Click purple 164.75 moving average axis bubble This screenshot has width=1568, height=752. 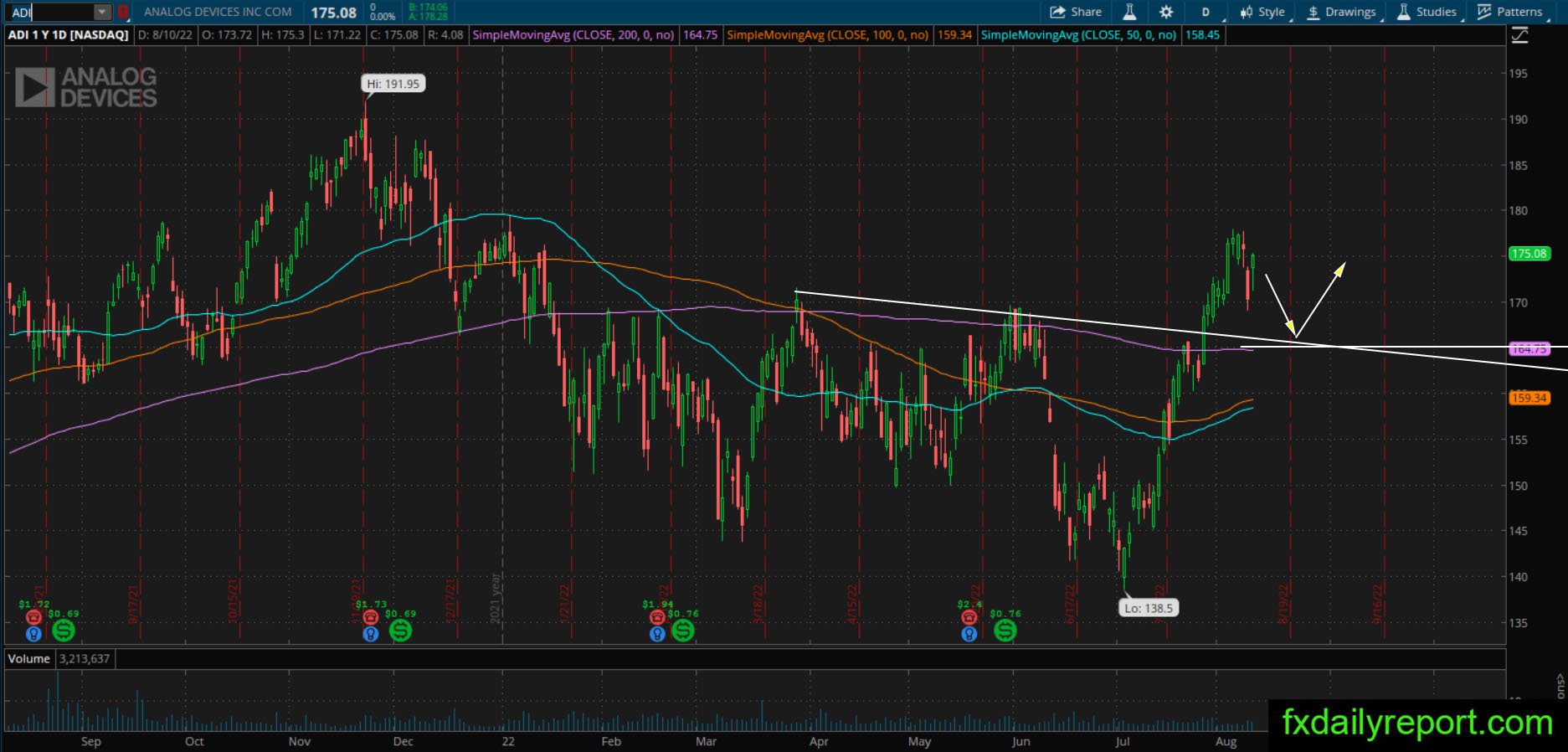tap(1529, 349)
